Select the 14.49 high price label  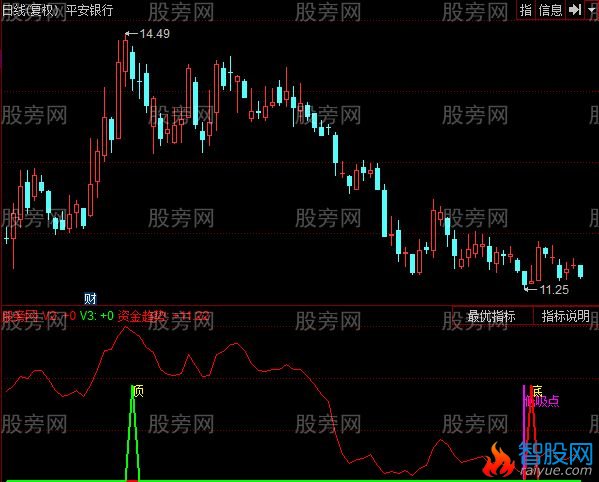pos(154,34)
